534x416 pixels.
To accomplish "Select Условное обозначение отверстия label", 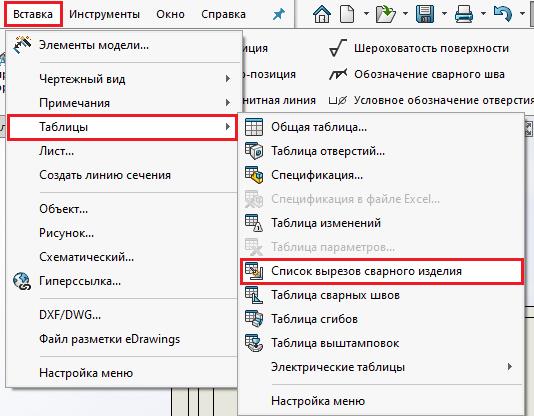I will click(444, 100).
